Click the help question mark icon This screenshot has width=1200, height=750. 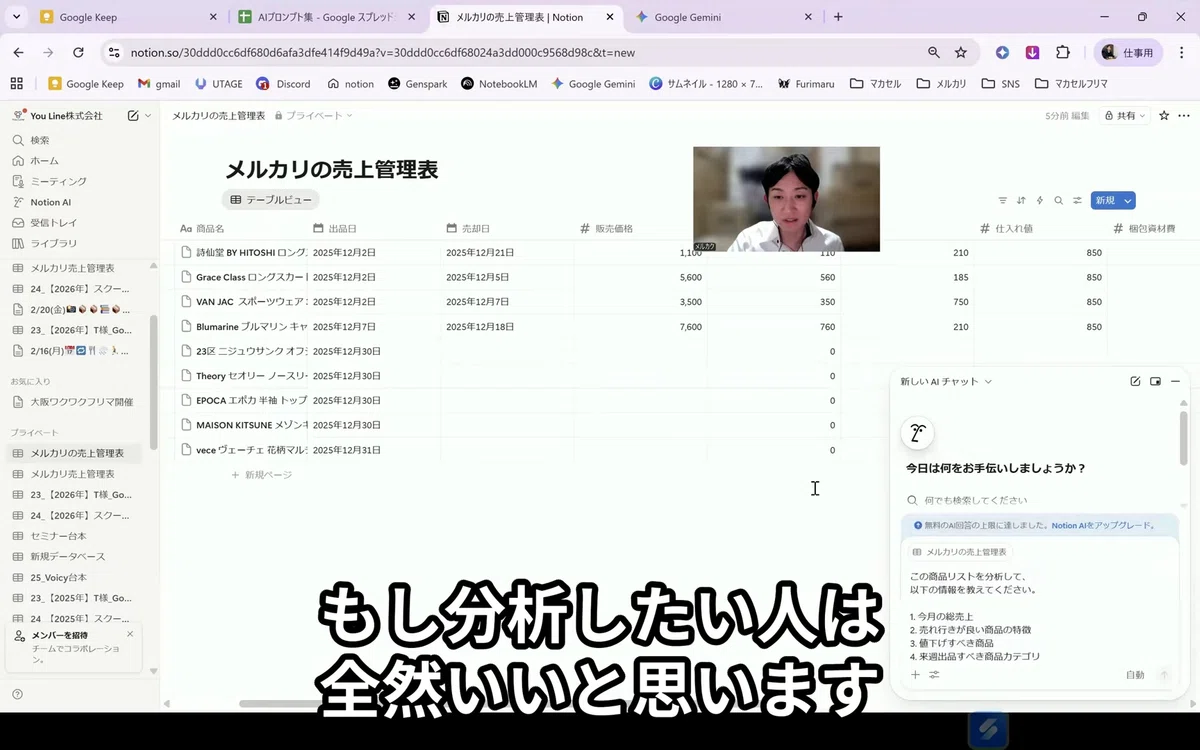(17, 694)
